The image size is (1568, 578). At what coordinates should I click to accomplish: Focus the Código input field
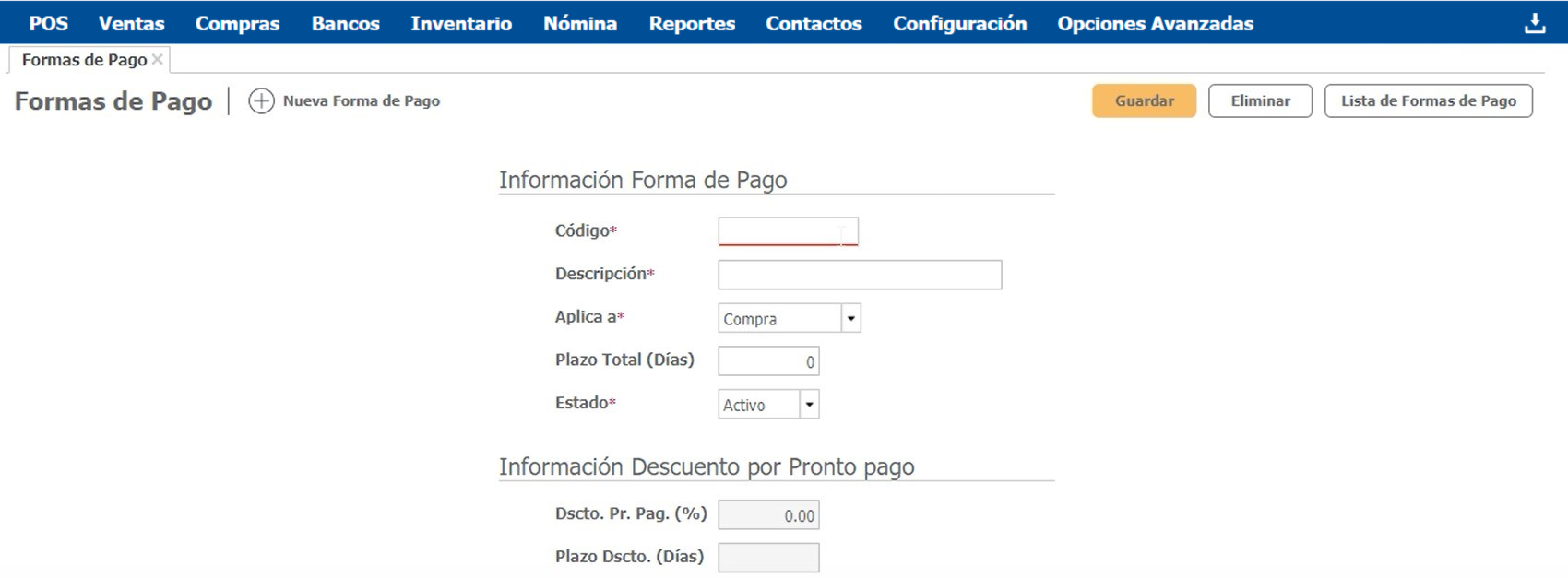pos(788,231)
